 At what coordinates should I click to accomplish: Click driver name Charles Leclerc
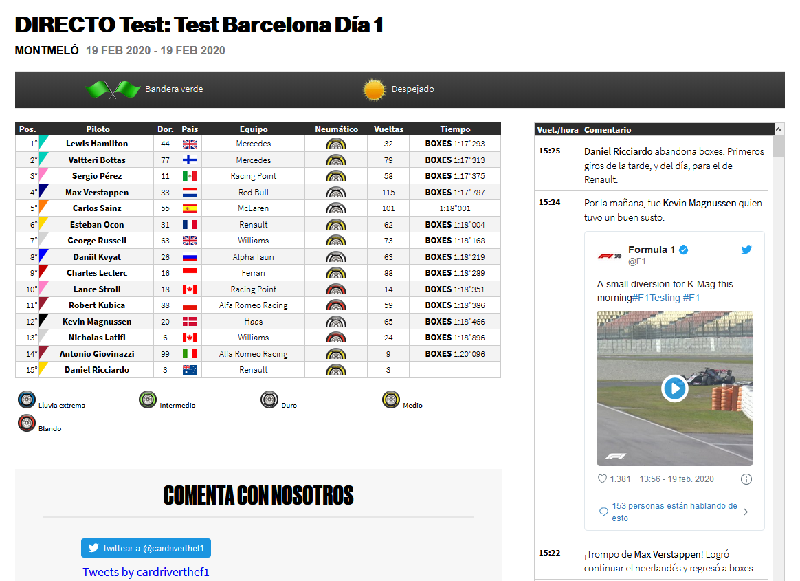point(97,273)
